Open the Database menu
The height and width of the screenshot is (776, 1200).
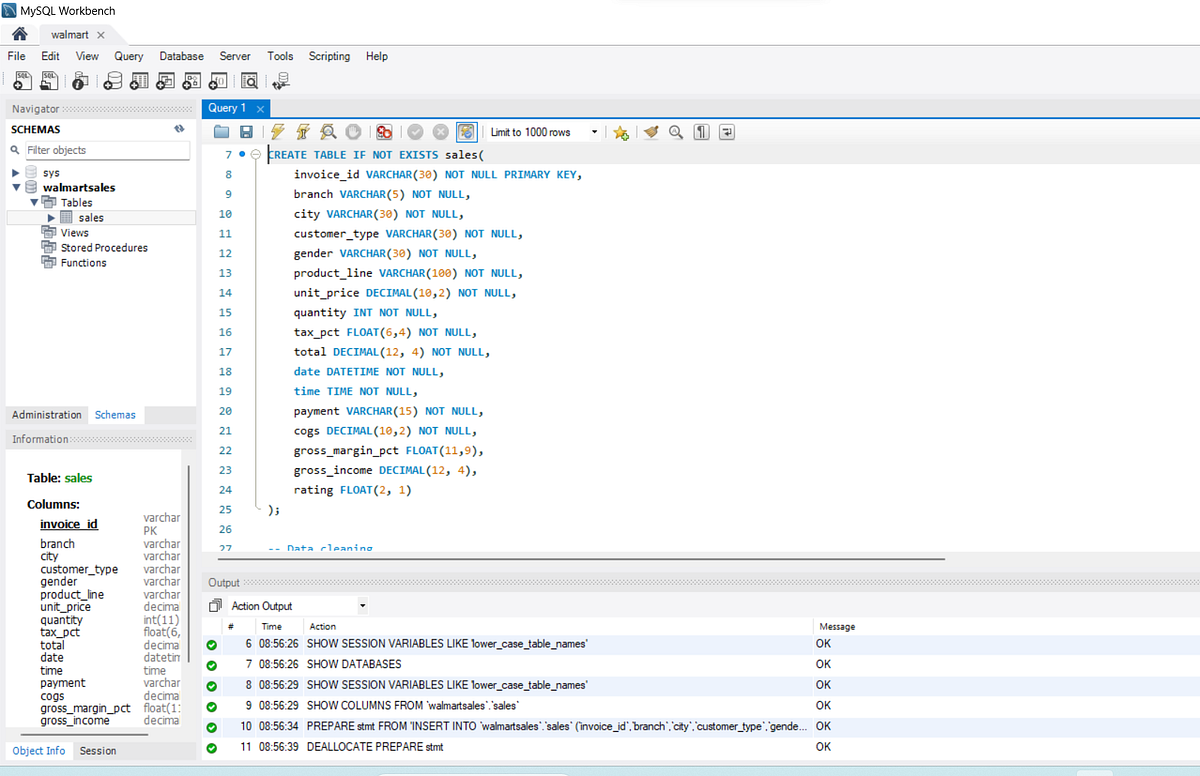[181, 56]
